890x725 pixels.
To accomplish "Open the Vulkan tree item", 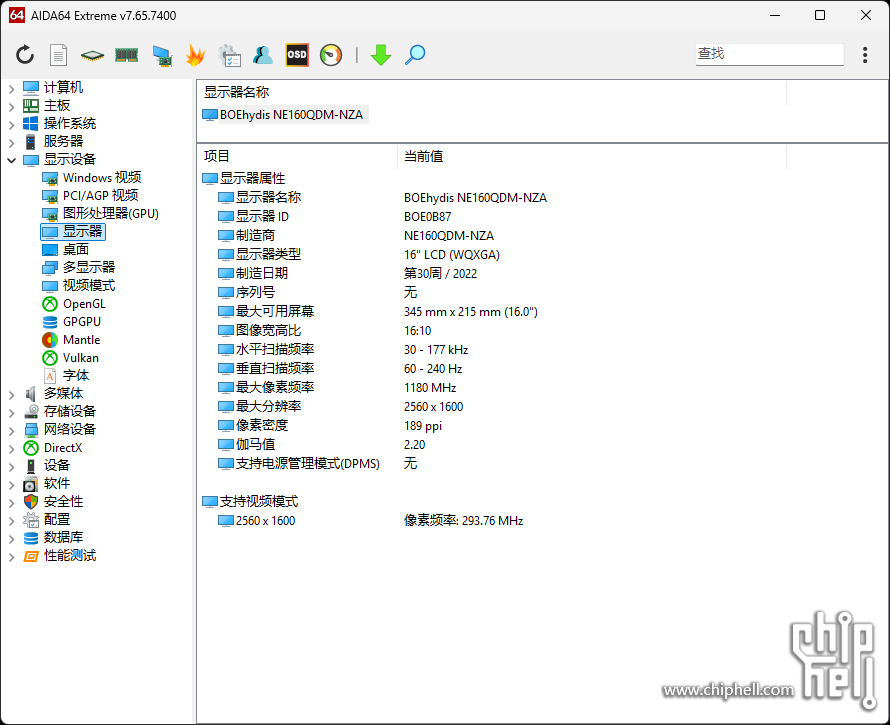I will [71, 358].
